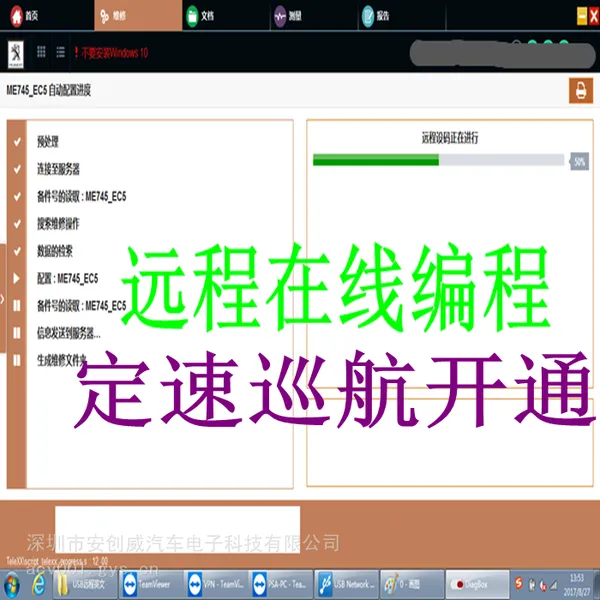This screenshot has width=600, height=600.
Task: Click the white message box in bottom bar
Action: [x=178, y=530]
